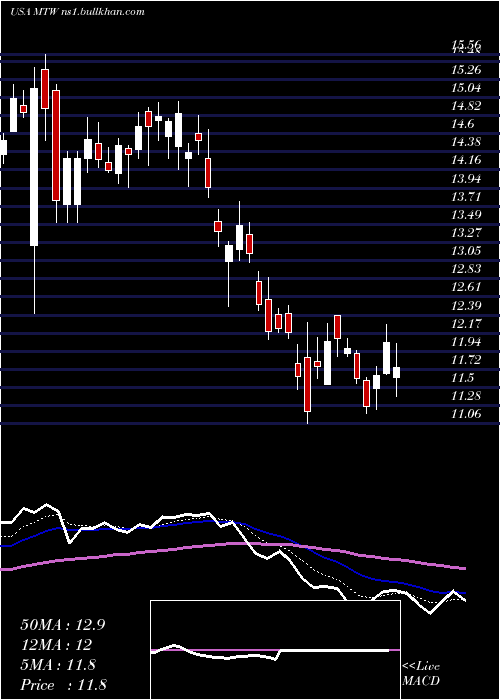The image size is (500, 700).
Task: Click the 13.71 price axis label
Action: 466,196
